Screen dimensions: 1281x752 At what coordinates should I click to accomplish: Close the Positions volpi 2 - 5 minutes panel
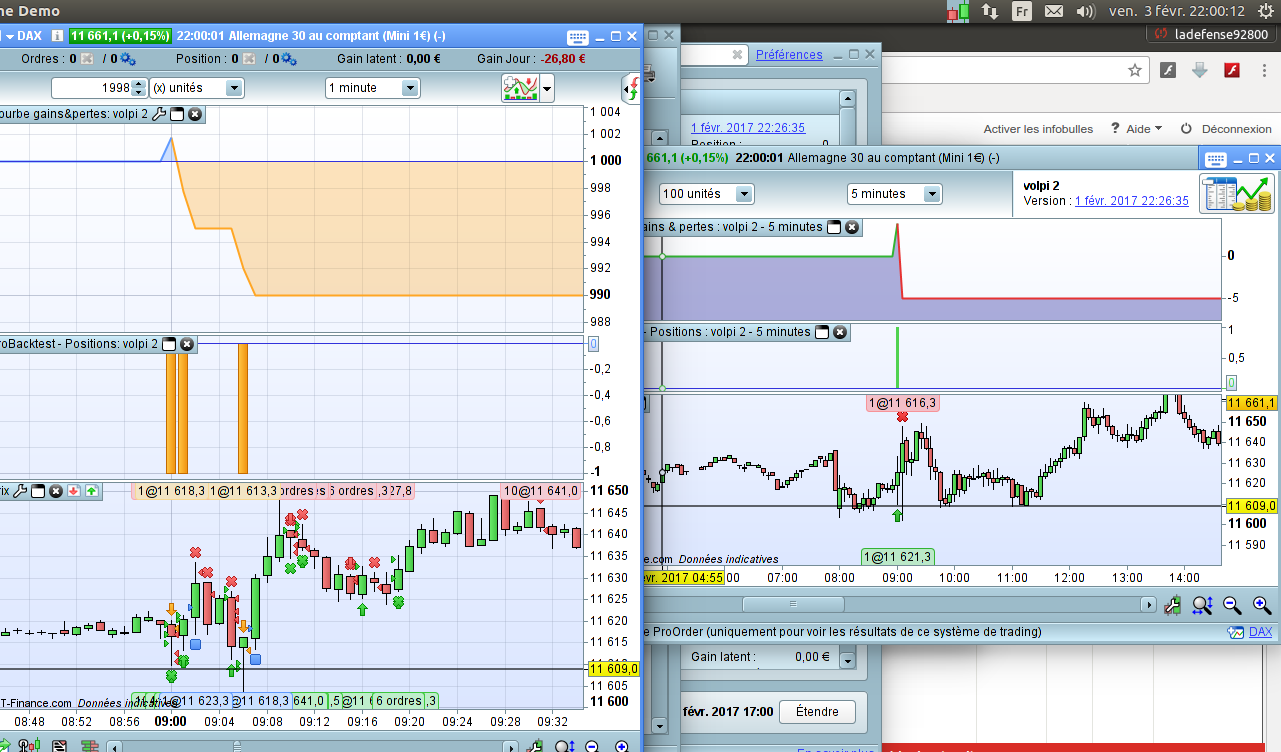tap(840, 332)
